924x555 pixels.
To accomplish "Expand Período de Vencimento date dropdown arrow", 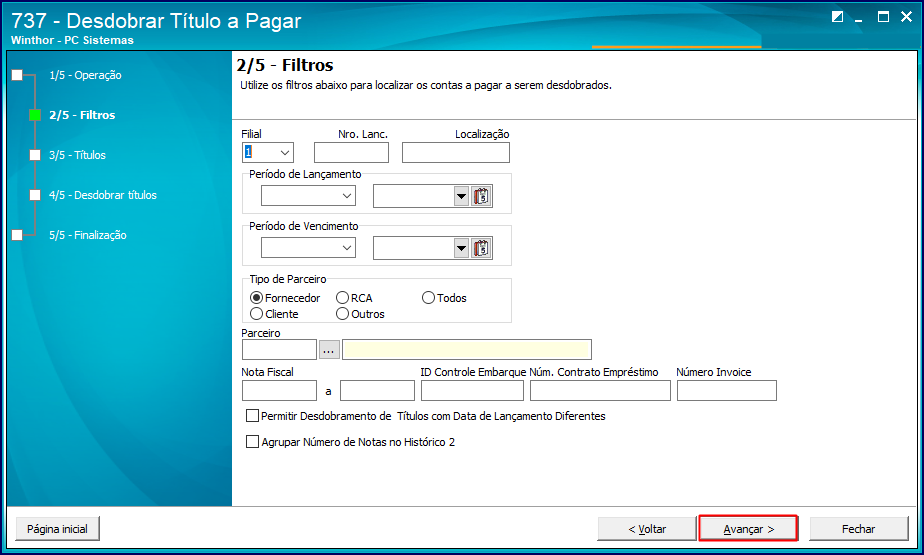I will 461,248.
